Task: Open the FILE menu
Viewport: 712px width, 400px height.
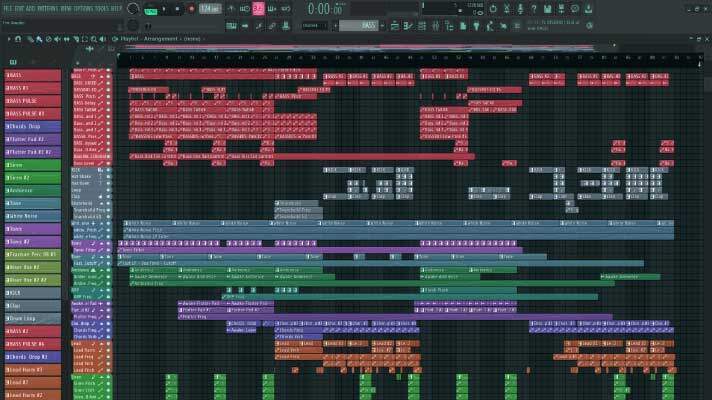Action: (8, 7)
